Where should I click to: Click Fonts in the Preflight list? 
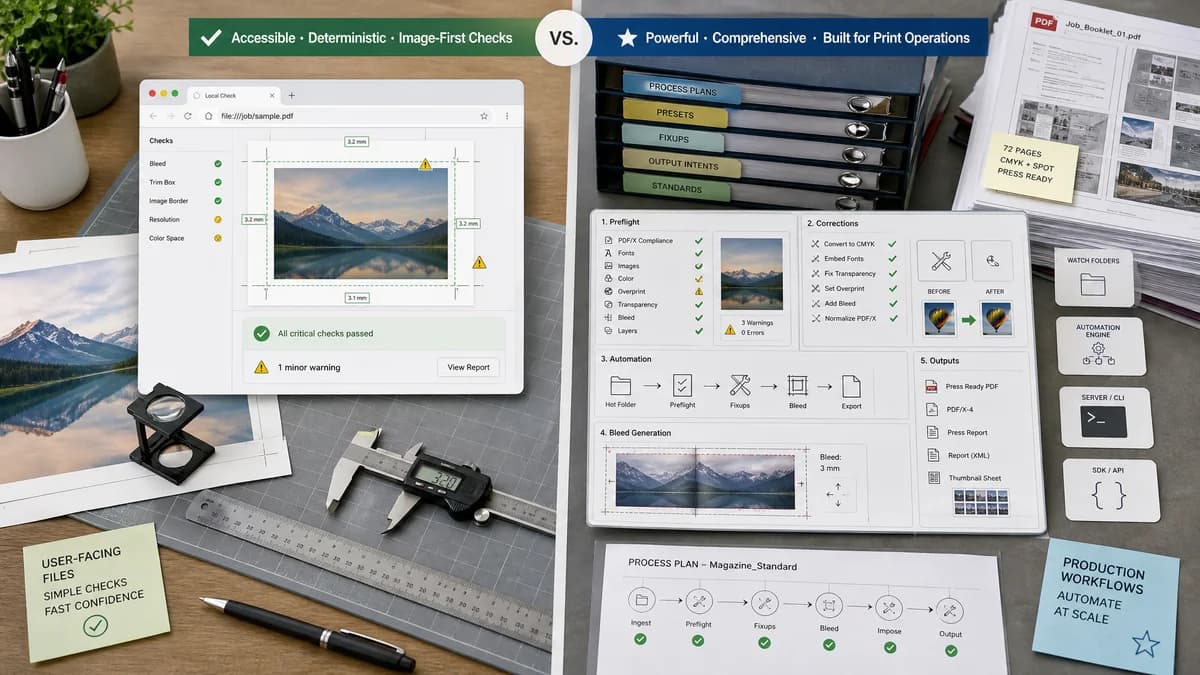(x=655, y=253)
